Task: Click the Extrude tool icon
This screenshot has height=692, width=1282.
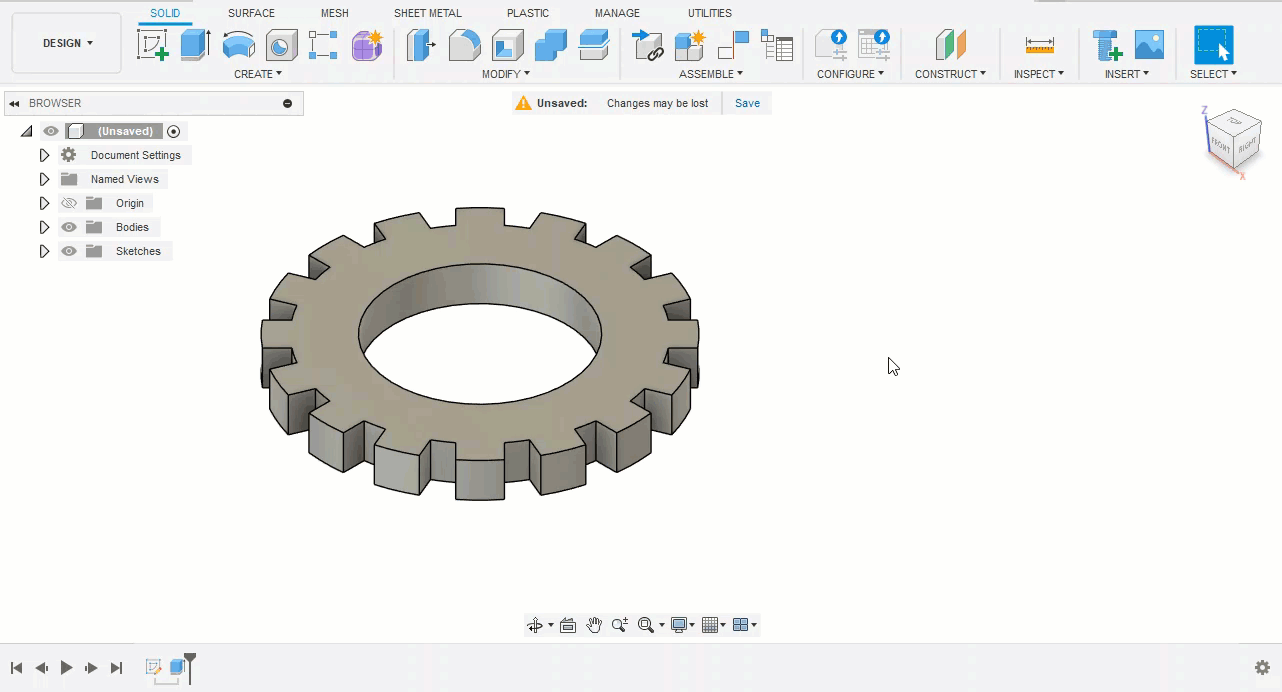Action: [195, 45]
